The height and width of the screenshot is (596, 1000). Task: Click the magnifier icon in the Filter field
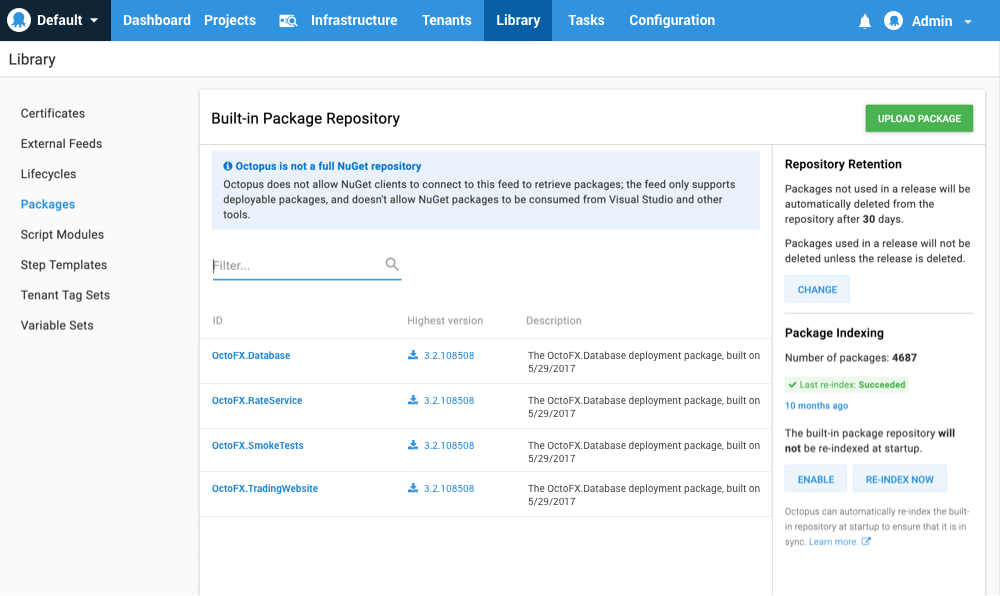(391, 264)
